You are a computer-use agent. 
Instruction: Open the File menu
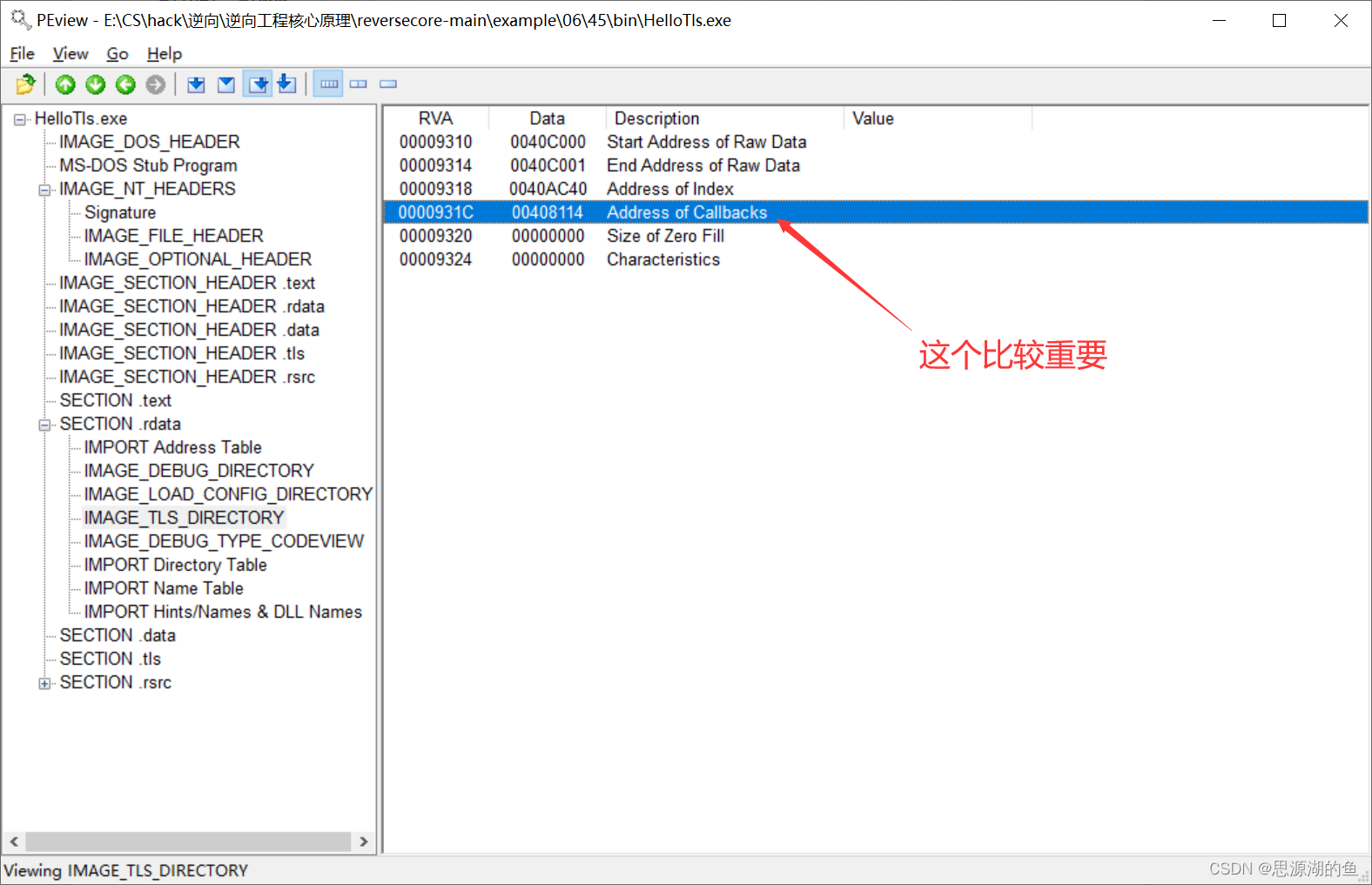[x=22, y=54]
